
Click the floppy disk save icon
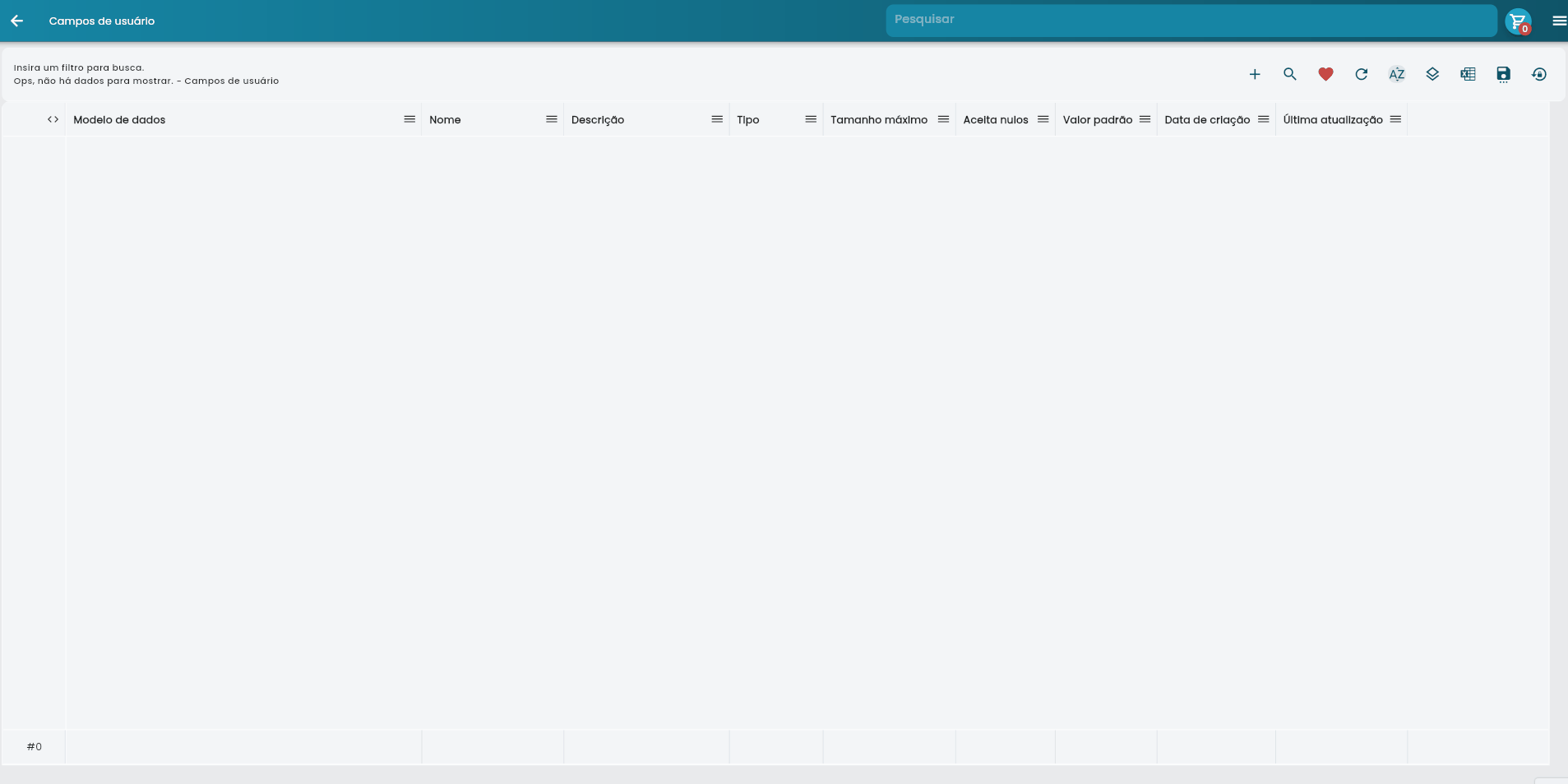pos(1503,75)
